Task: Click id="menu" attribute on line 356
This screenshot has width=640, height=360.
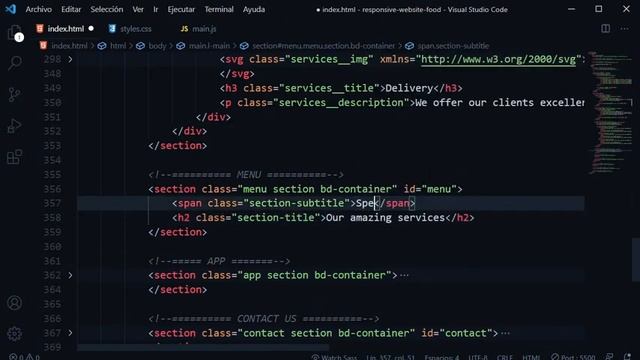Action: tap(430, 189)
